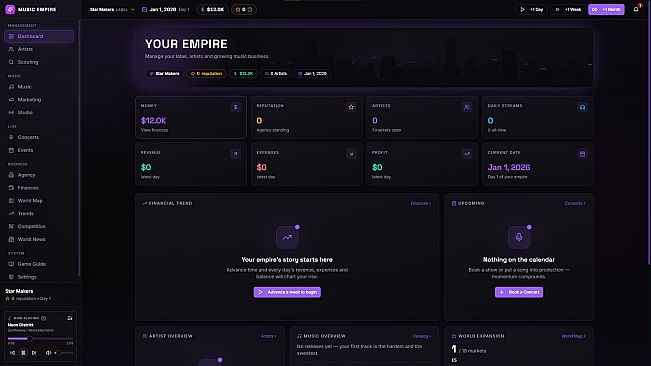Advance time by +1 Day
Viewport: 651px width, 366px height.
[x=531, y=9]
